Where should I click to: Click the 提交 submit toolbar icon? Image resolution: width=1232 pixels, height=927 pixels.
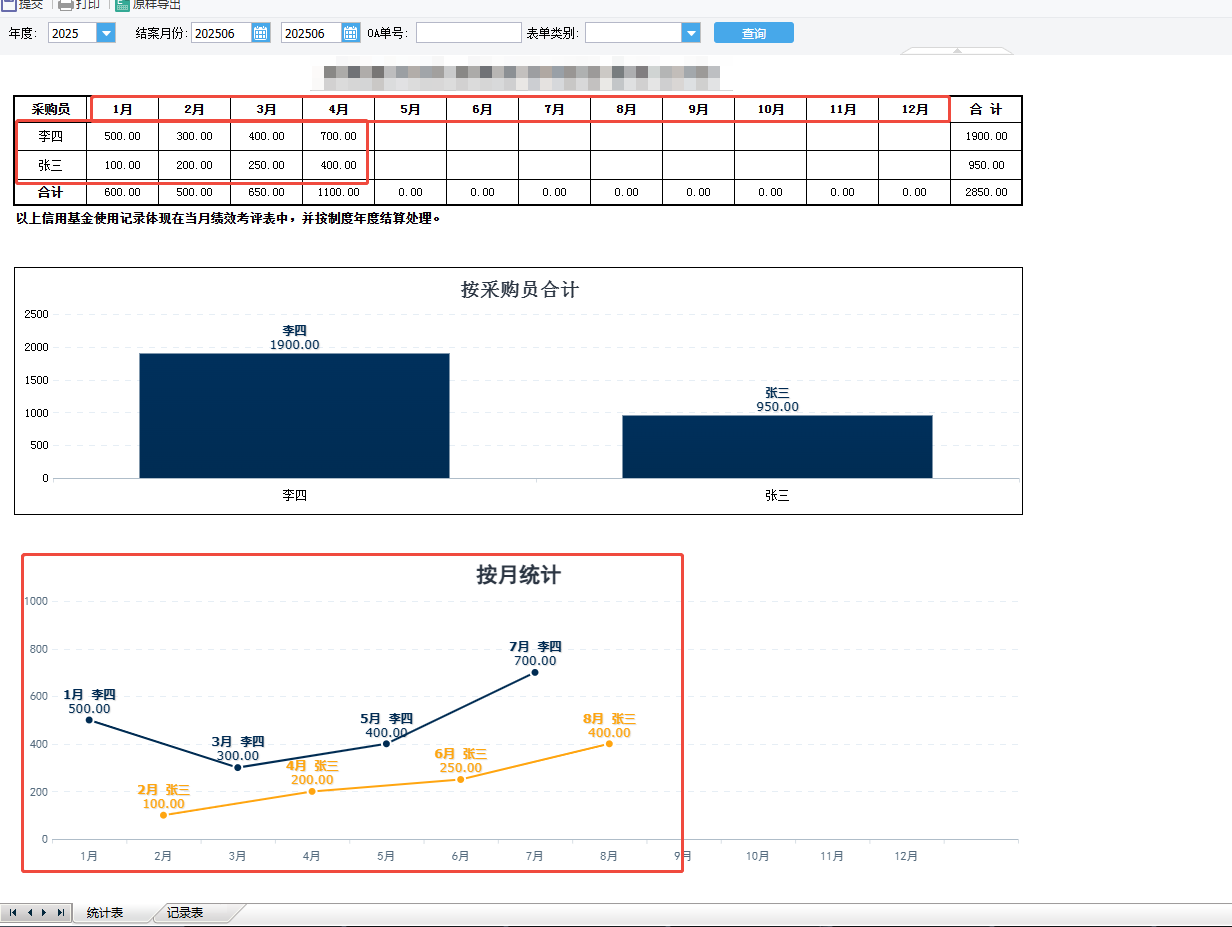(x=8, y=5)
